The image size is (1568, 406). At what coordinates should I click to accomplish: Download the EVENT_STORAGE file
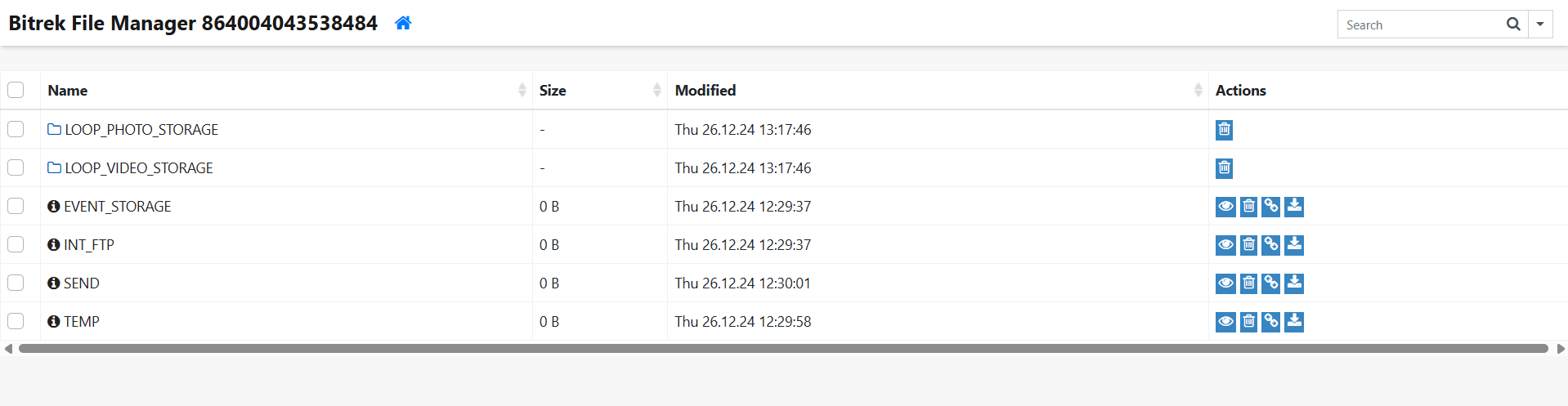pyautogui.click(x=1294, y=207)
